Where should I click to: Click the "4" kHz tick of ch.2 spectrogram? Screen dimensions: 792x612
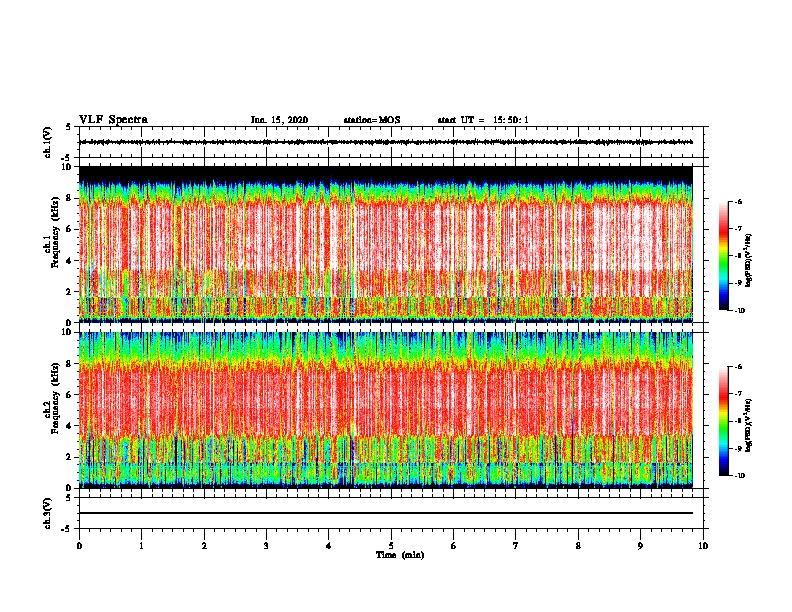coord(69,426)
